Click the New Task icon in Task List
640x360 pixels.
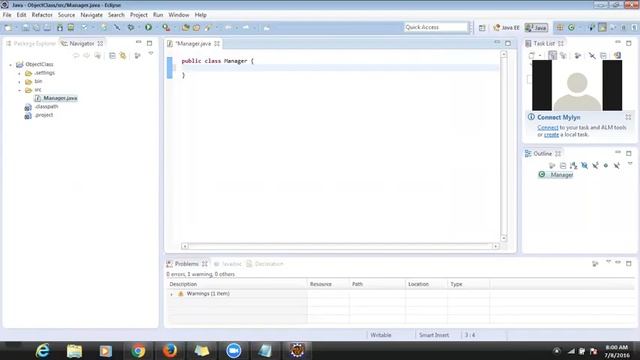[532, 56]
